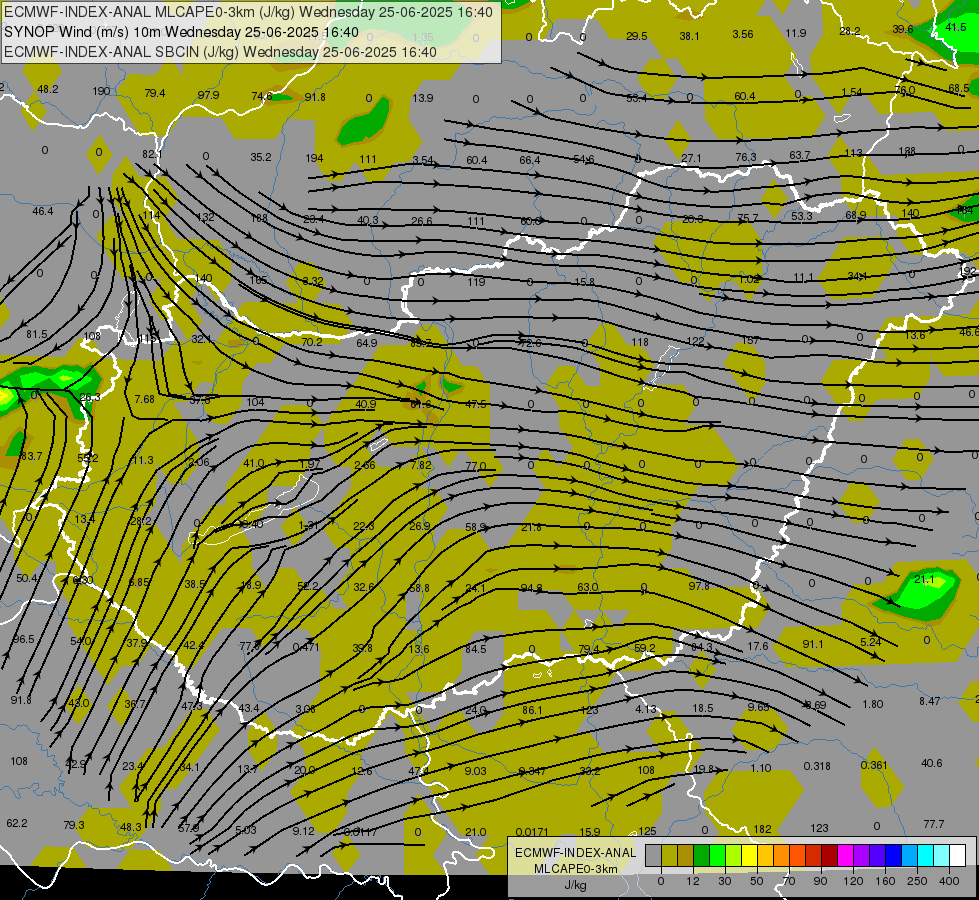This screenshot has height=900, width=979.
Task: Click the gray swatch in the legend
Action: point(653,855)
